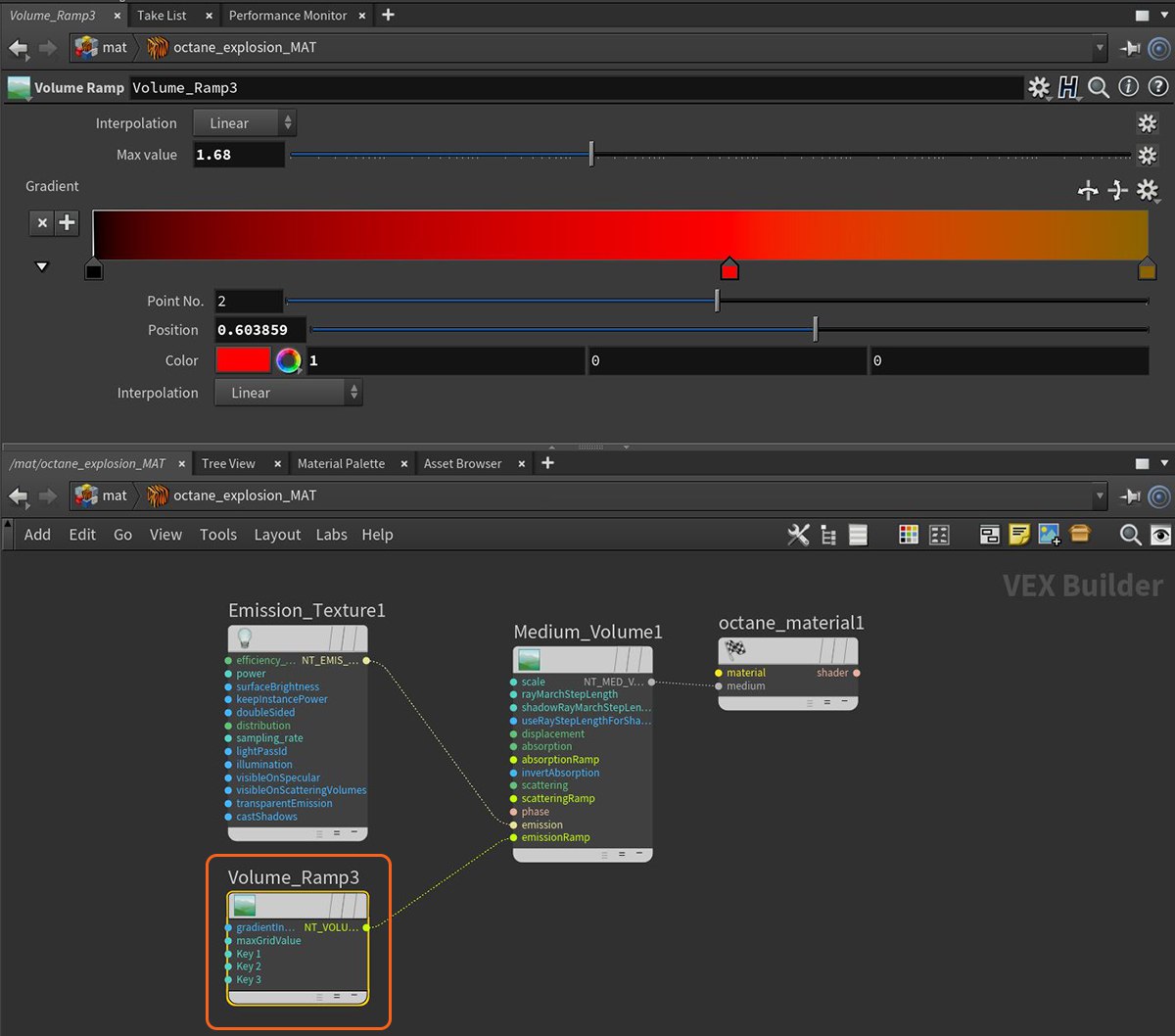1175x1036 pixels.
Task: Open the node info icon next to the help icon
Action: (1128, 87)
